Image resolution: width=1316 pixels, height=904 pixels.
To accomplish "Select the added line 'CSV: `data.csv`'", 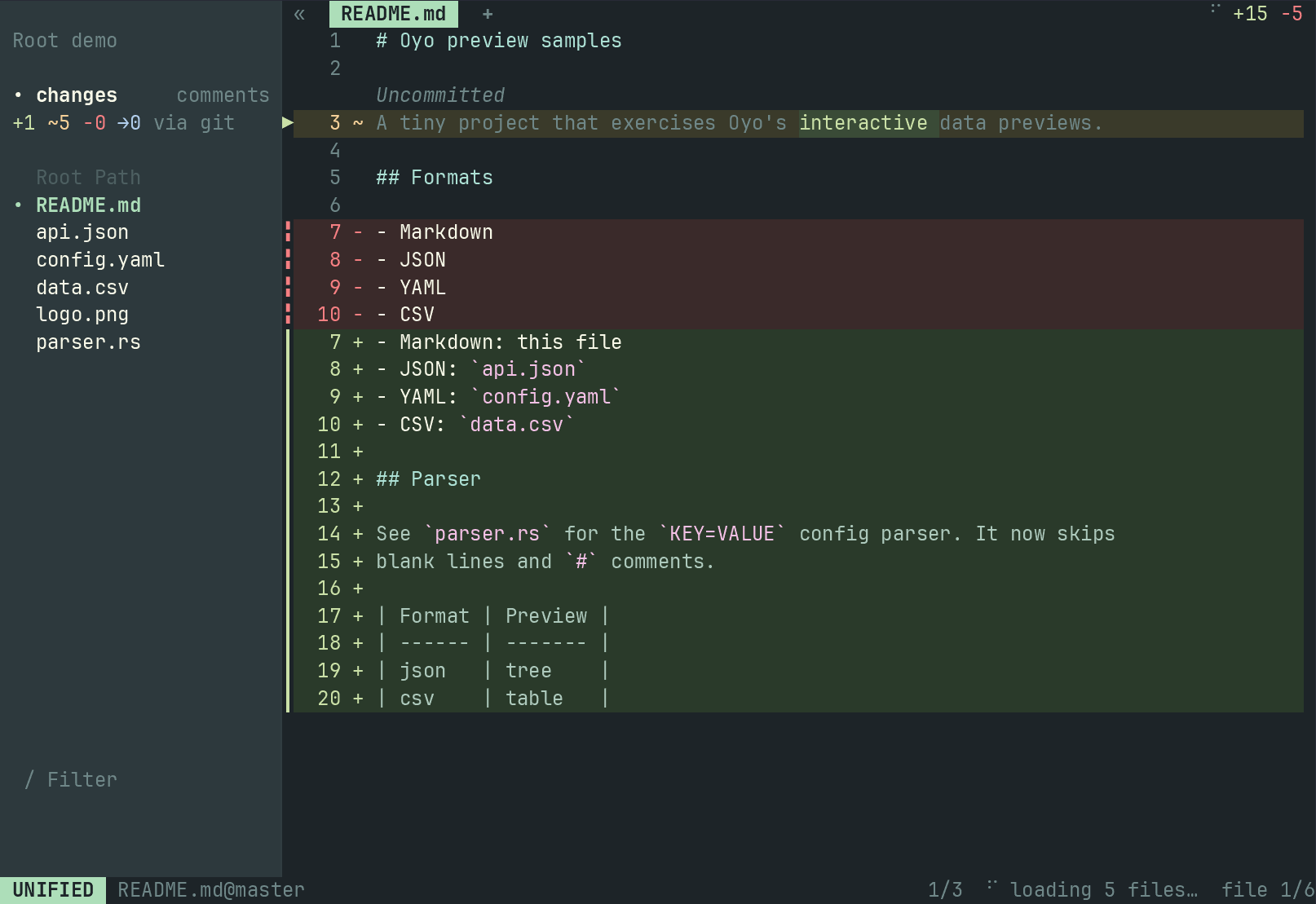I will point(798,425).
